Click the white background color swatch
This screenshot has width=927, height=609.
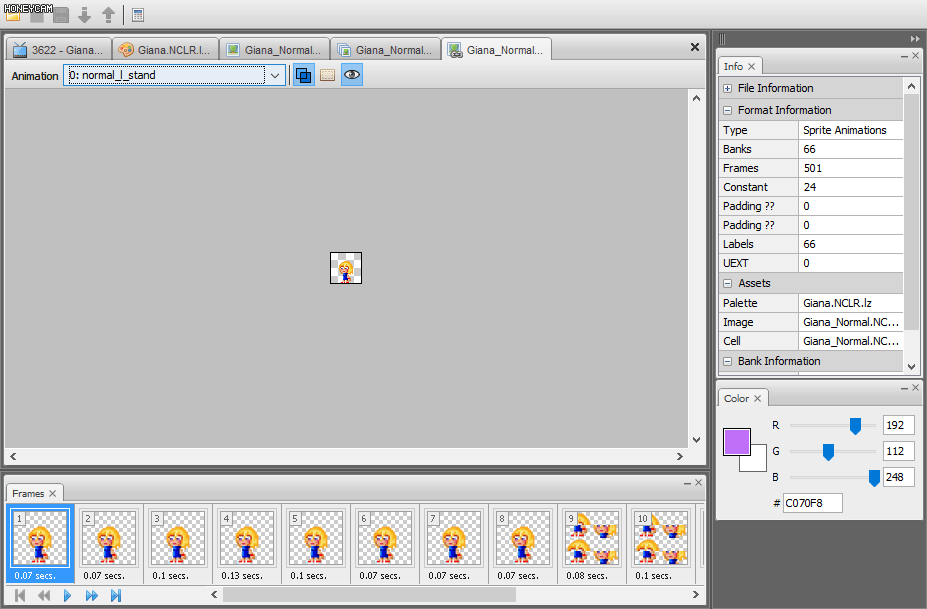pyautogui.click(x=757, y=462)
